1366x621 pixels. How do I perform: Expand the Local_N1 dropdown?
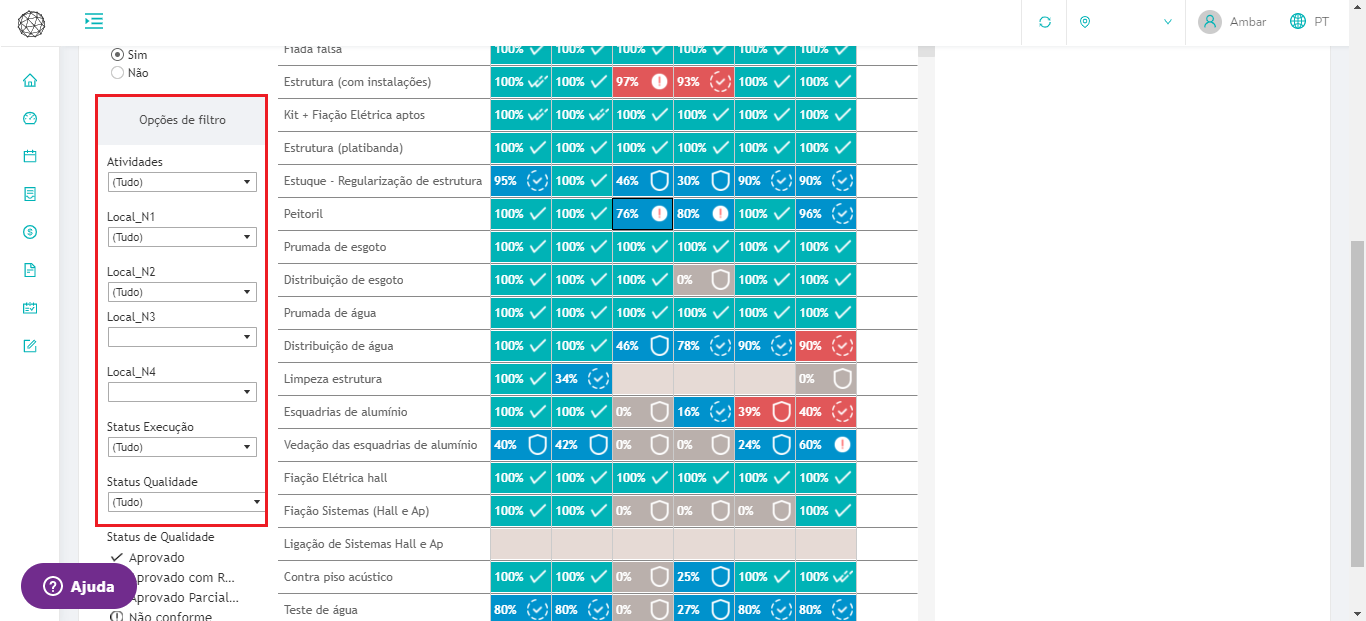[x=182, y=237]
